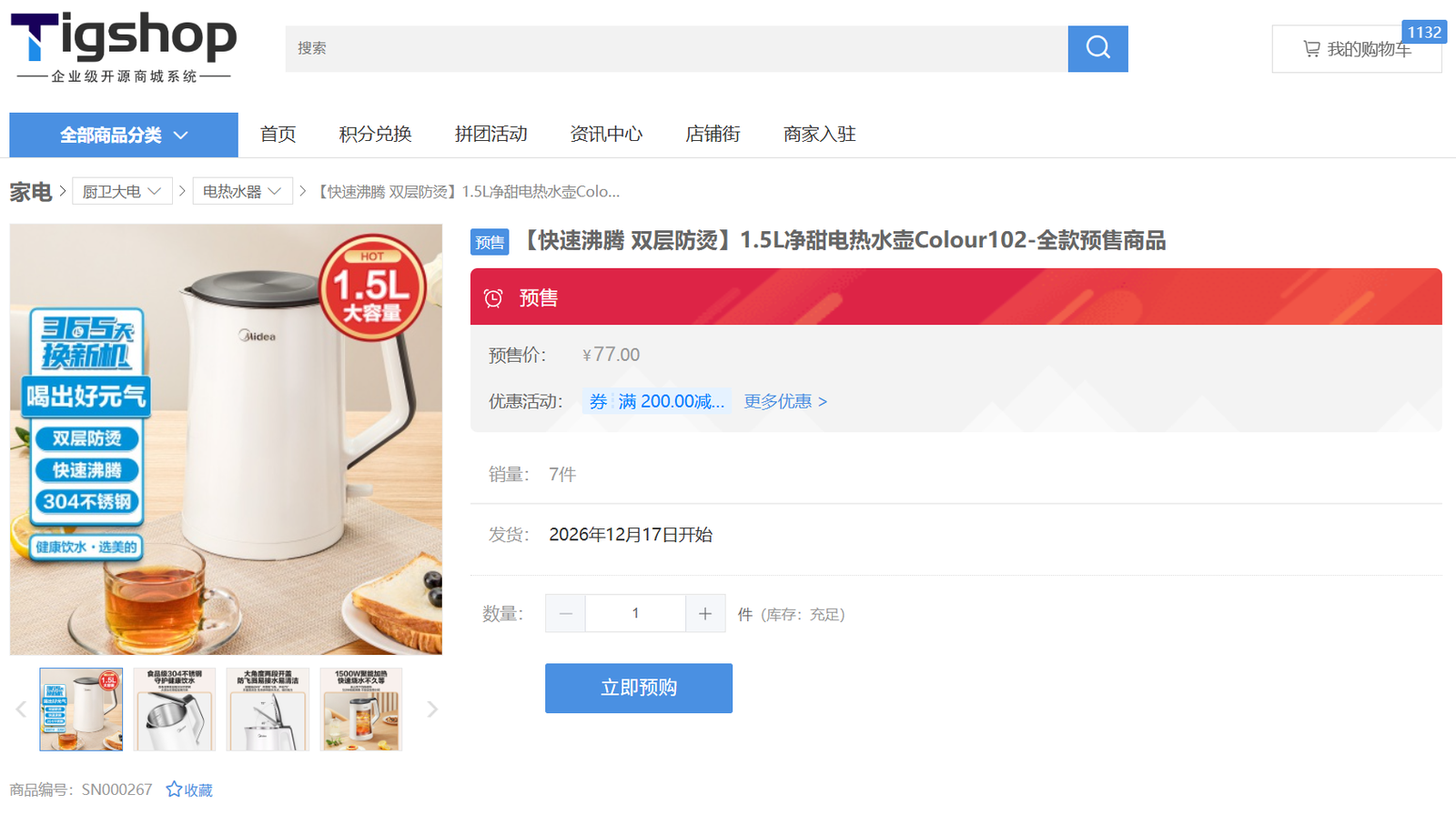Go to 首页 in navigation

(x=278, y=135)
